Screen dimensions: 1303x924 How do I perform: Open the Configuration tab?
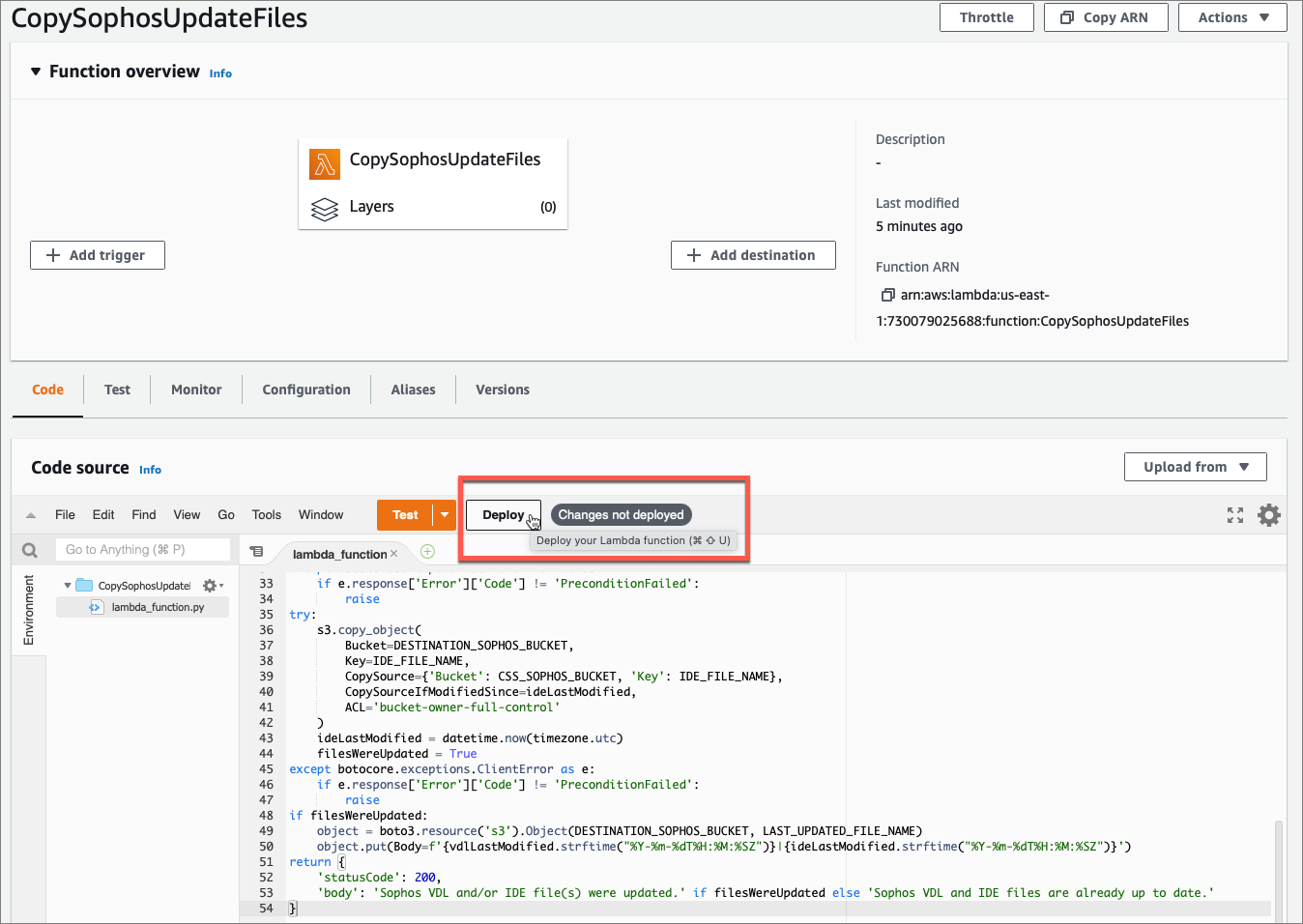pos(306,390)
